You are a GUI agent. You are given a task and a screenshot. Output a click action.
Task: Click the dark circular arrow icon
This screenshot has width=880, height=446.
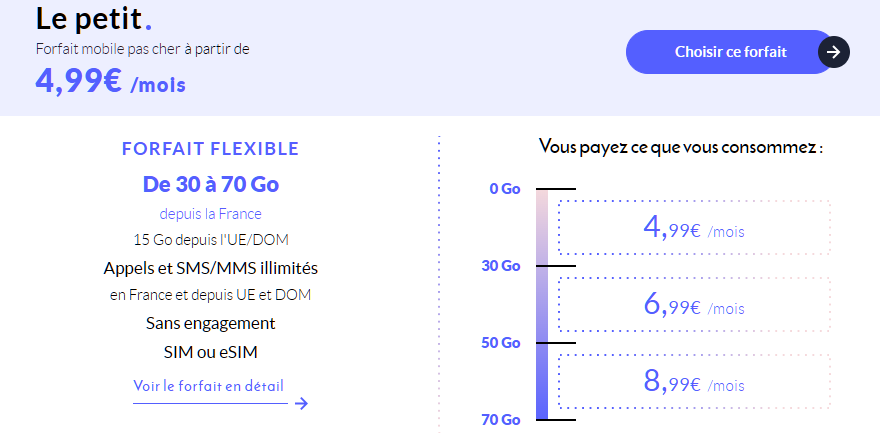click(834, 52)
